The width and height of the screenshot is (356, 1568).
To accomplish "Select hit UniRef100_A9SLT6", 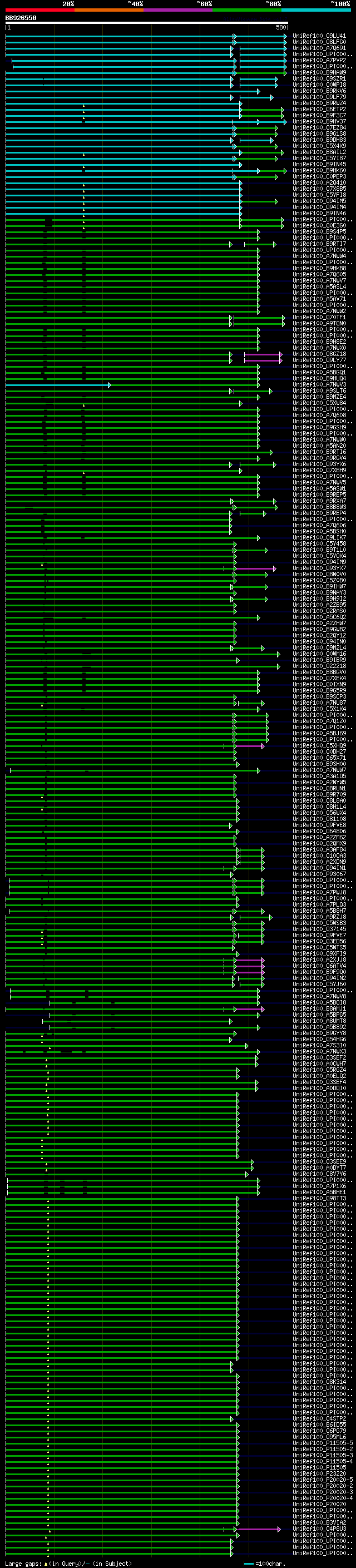I will pyautogui.click(x=319, y=391).
